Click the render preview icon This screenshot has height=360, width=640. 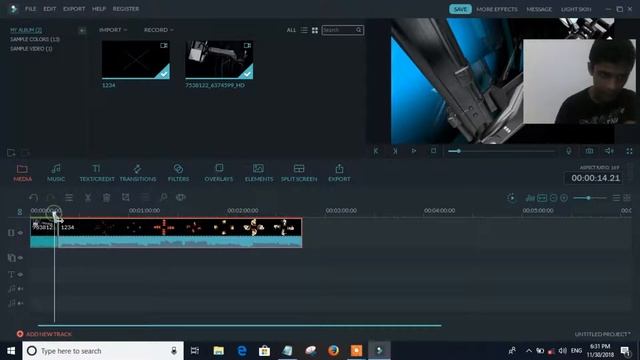click(x=511, y=198)
